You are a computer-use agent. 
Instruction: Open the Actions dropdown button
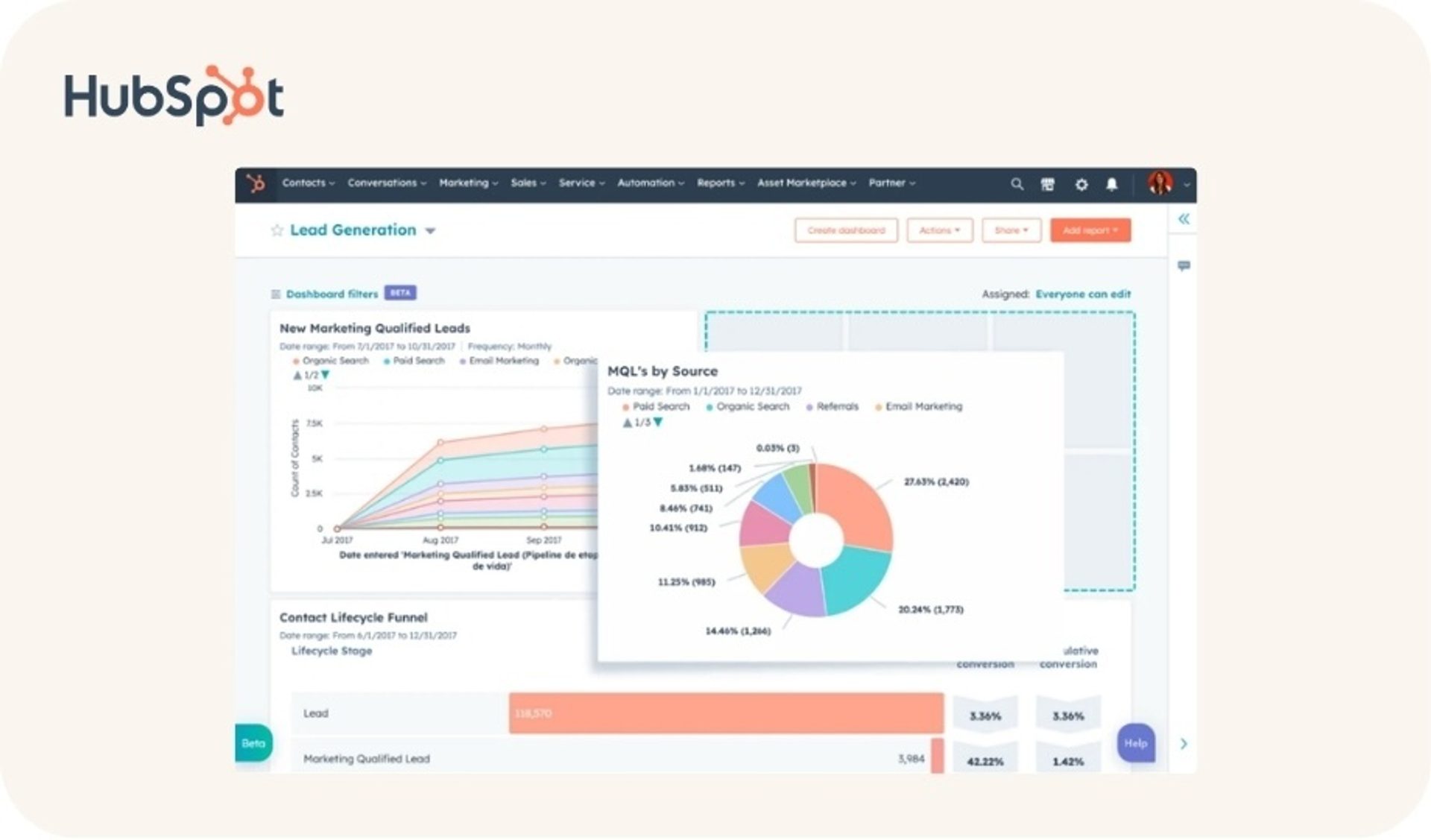coord(939,230)
